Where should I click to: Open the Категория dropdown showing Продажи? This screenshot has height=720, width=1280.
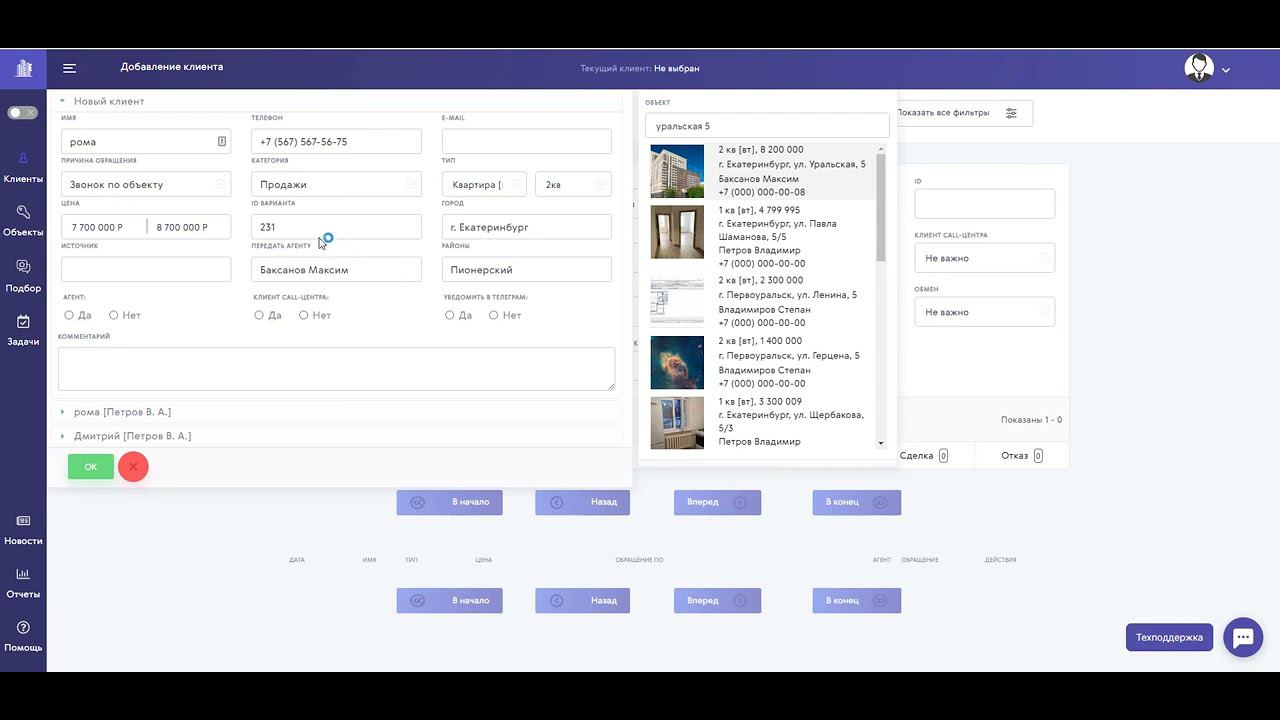pos(336,184)
